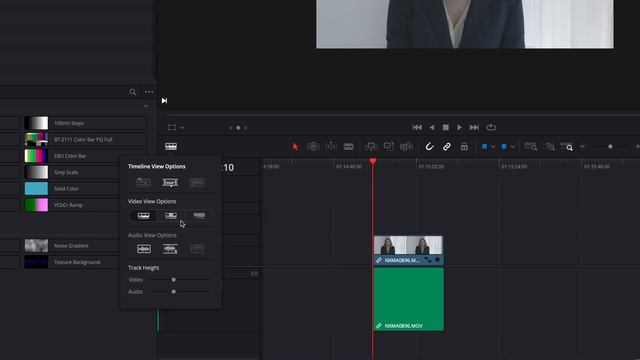Image resolution: width=640 pixels, height=360 pixels.
Task: Select the Trim Edit Mode tool
Action: click(x=313, y=147)
